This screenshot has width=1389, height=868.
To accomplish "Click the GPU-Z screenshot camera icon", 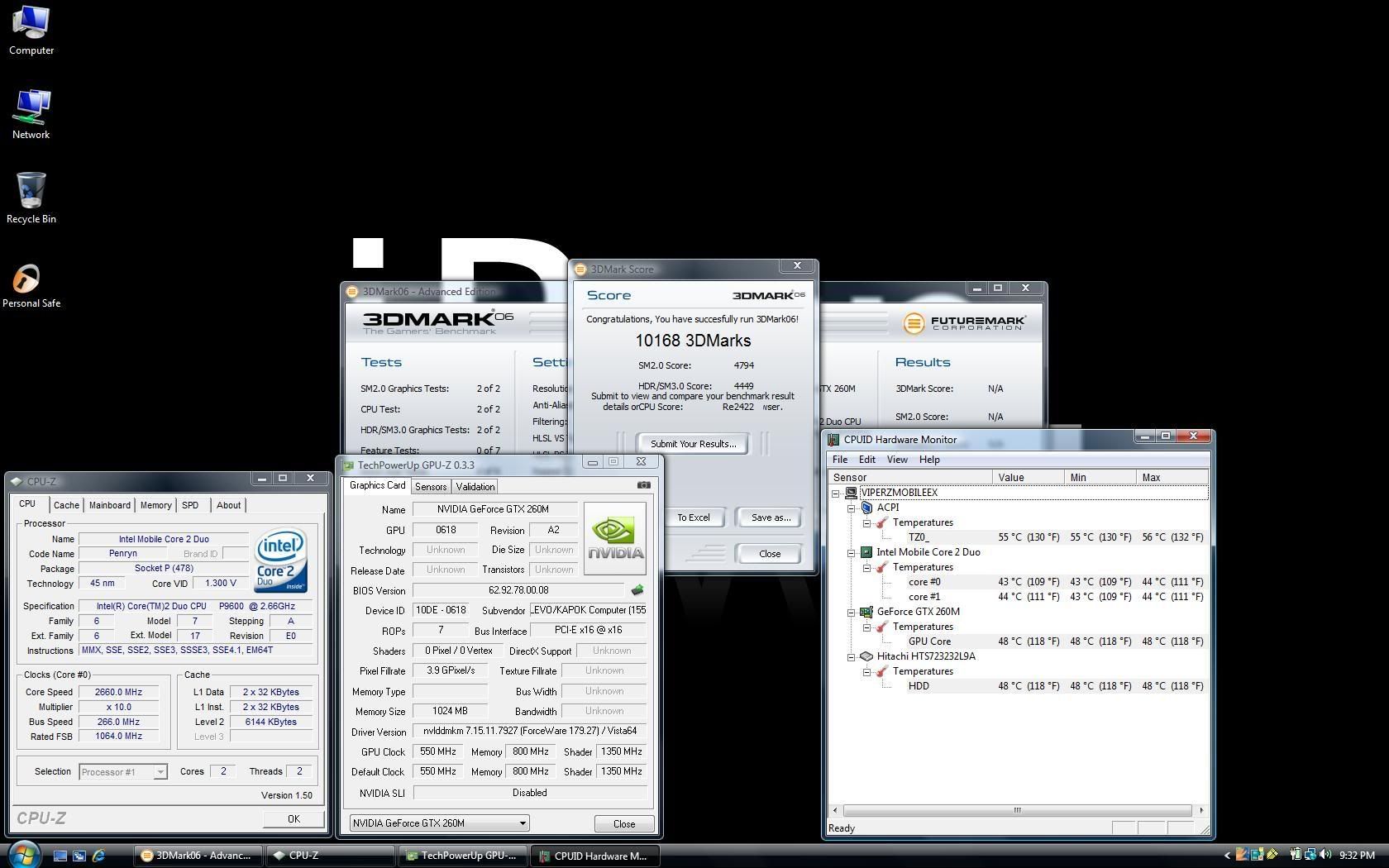I will [644, 485].
